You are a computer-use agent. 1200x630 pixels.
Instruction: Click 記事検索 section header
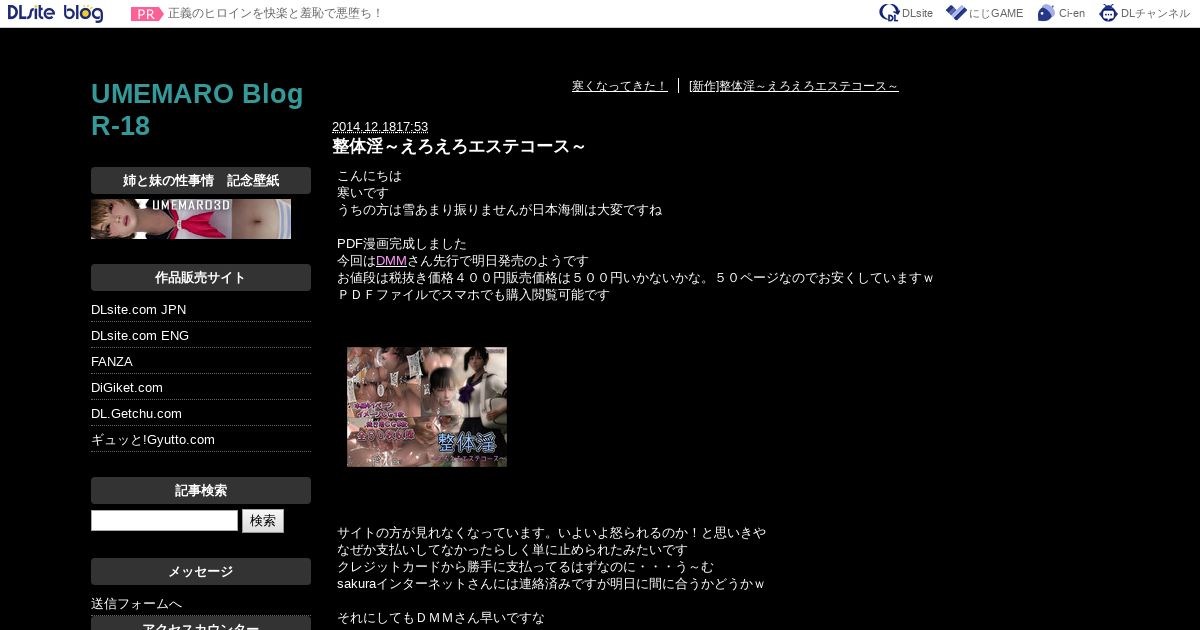pos(201,491)
